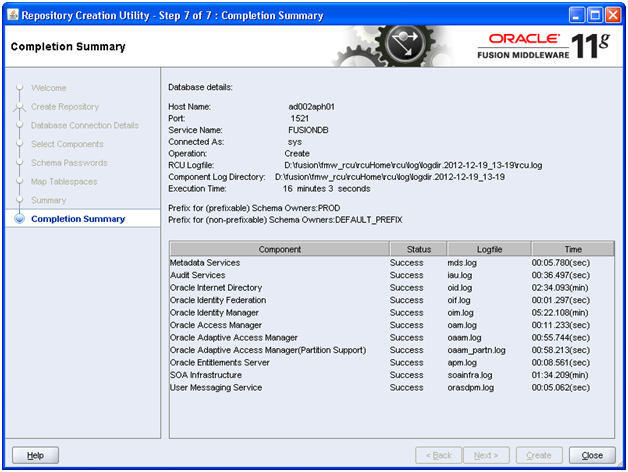Select the Oracle Identity Manager row
628x472 pixels.
click(x=392, y=313)
